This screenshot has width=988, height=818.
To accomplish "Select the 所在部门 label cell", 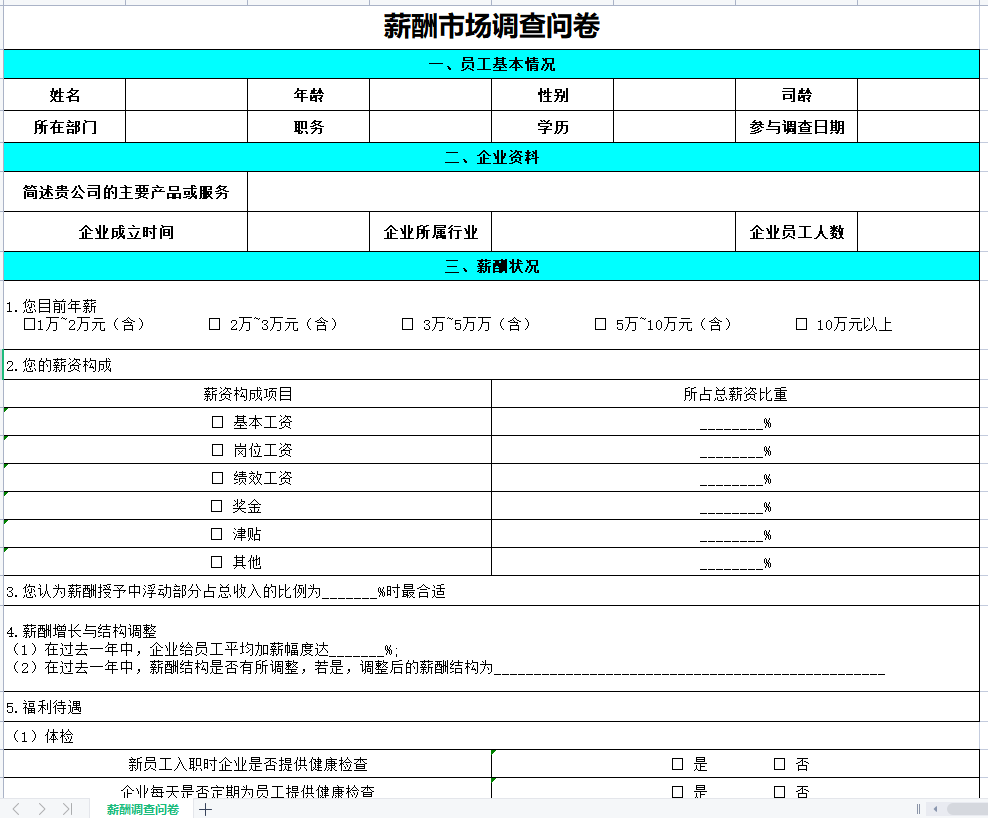I will pos(65,127).
